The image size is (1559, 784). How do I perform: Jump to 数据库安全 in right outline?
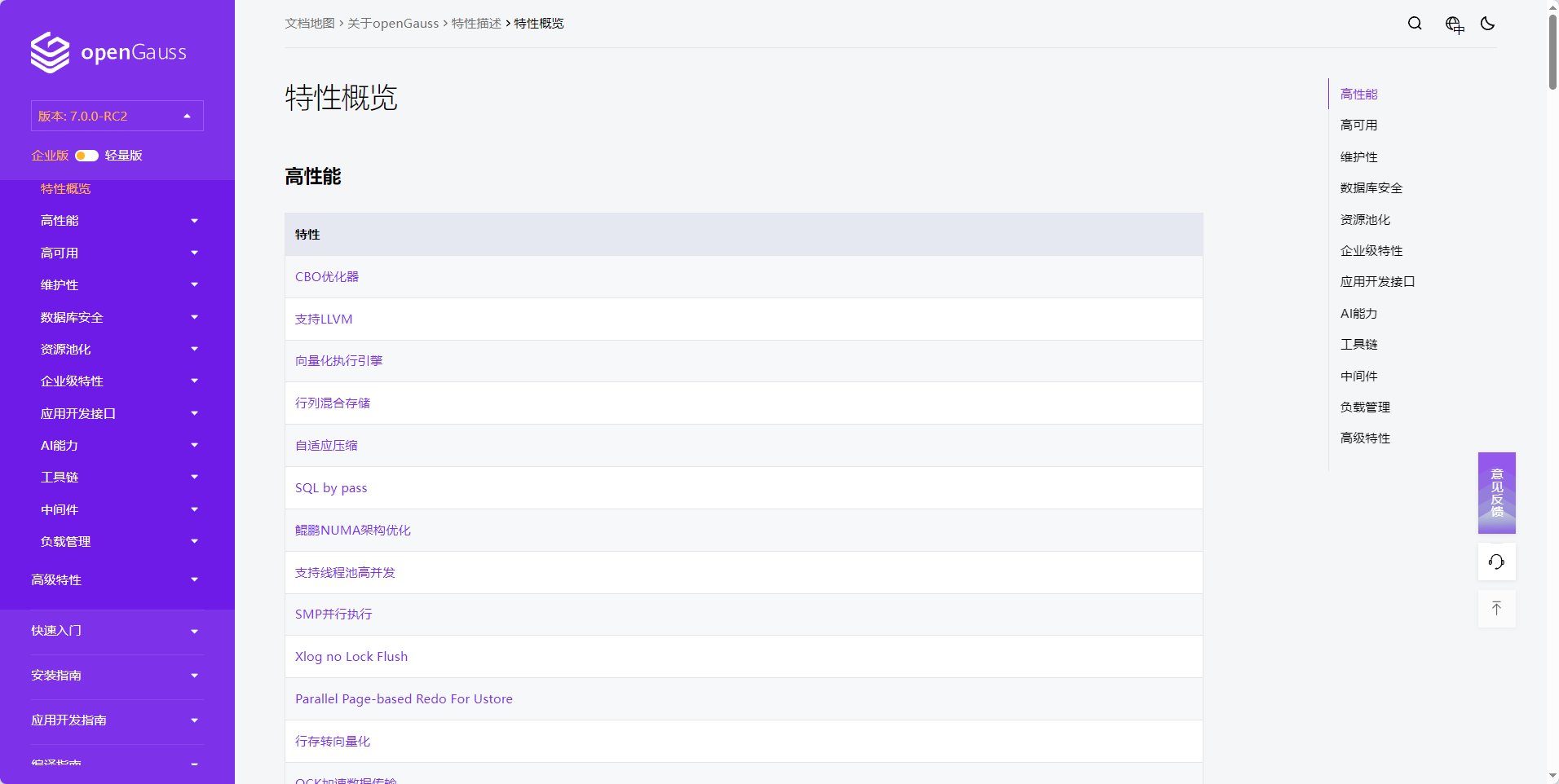pos(1371,188)
